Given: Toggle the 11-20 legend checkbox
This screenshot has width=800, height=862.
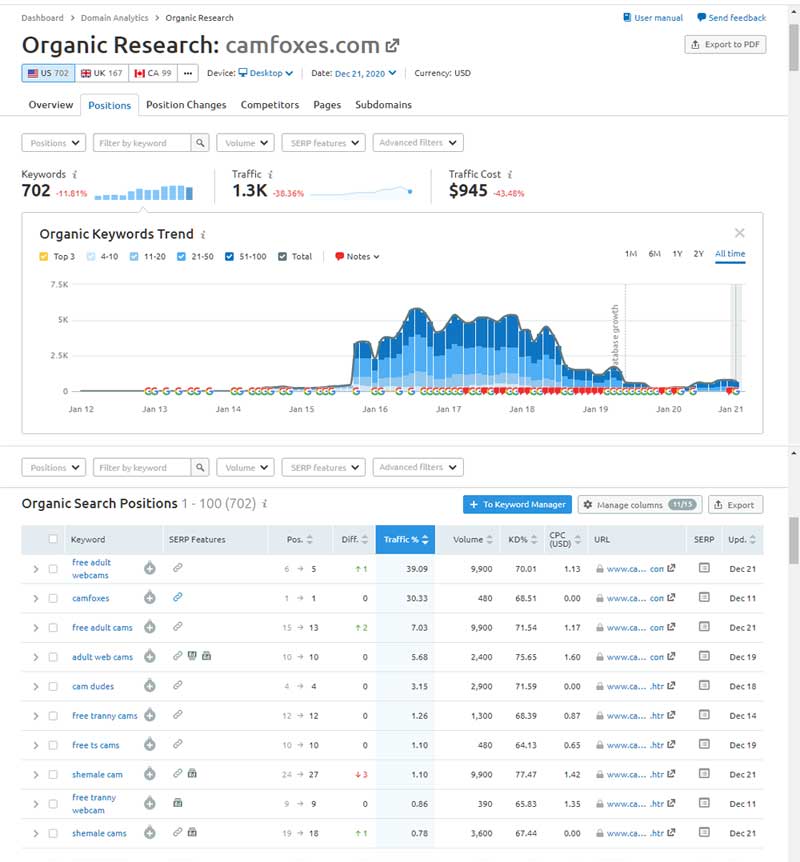Looking at the screenshot, I should (134, 257).
